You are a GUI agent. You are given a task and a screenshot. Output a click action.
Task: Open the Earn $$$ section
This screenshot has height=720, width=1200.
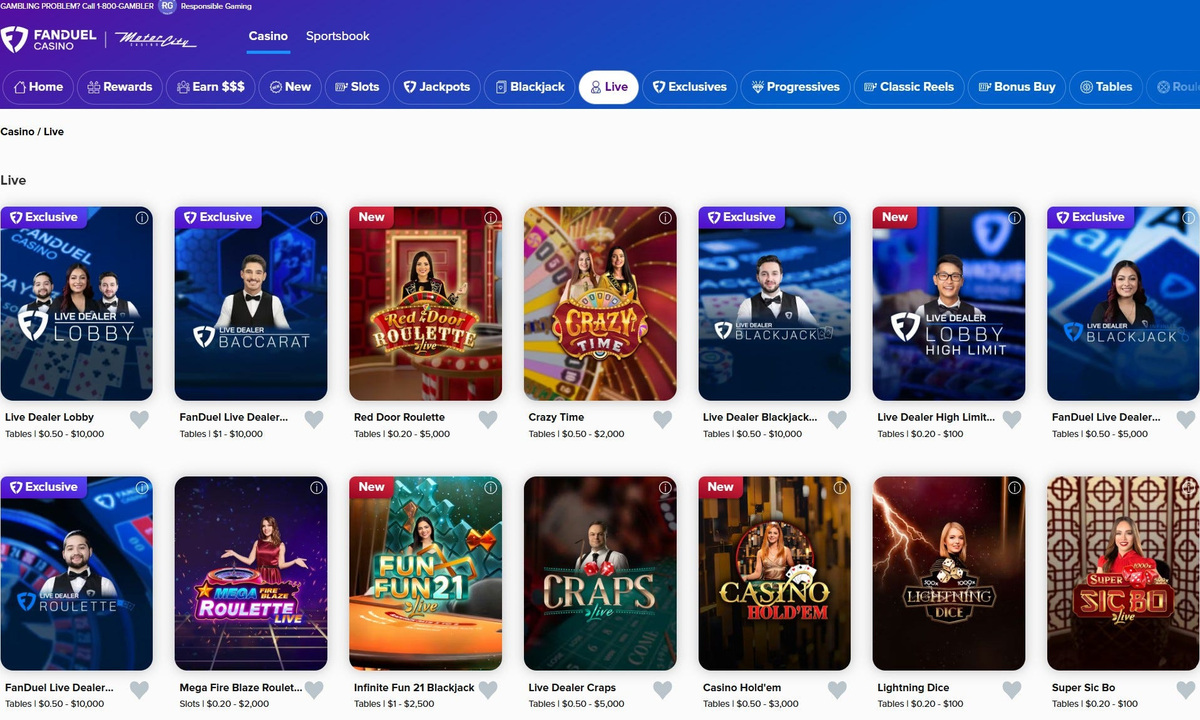tap(210, 87)
